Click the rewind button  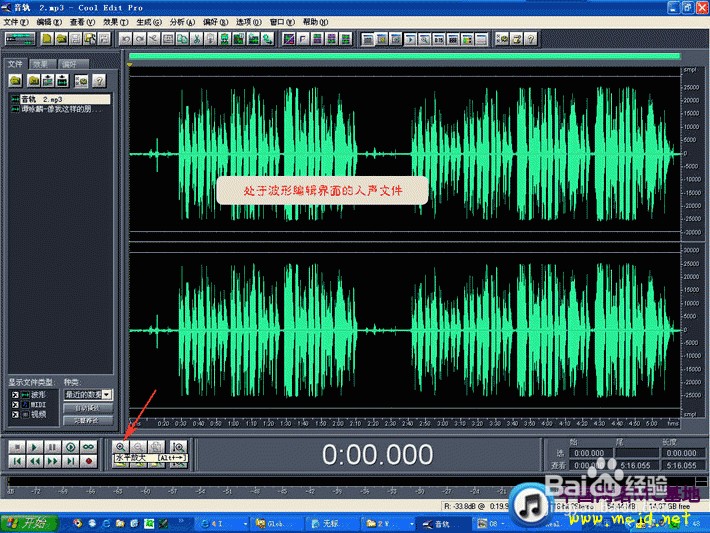(34, 461)
